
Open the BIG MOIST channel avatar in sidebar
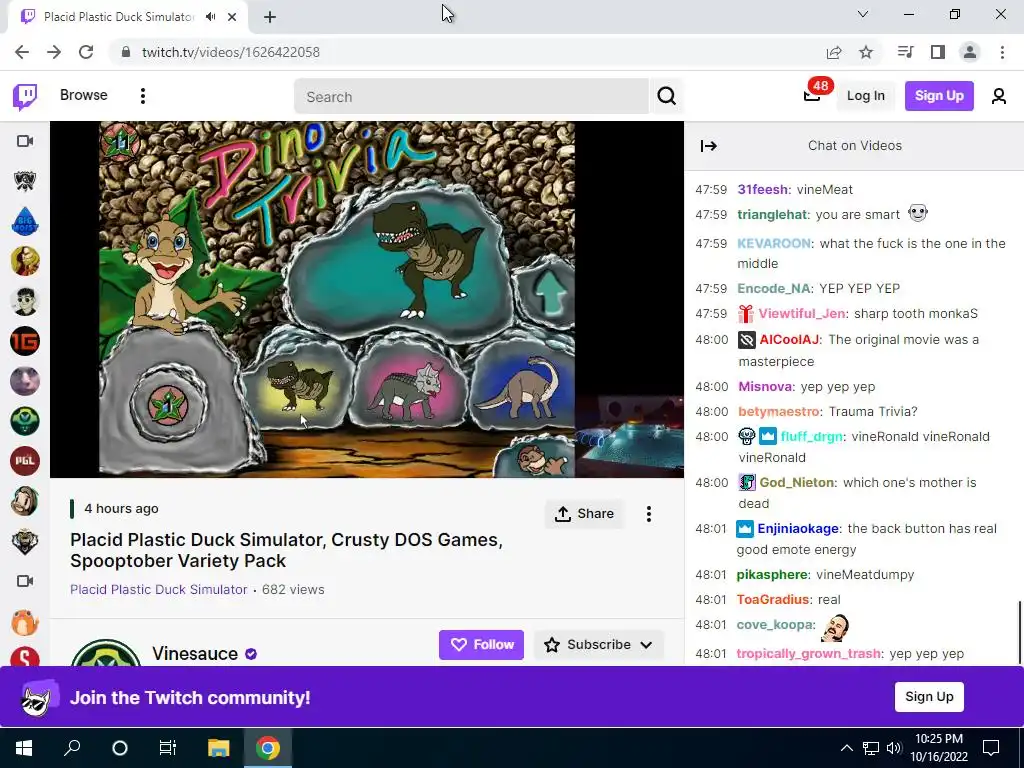(x=25, y=221)
